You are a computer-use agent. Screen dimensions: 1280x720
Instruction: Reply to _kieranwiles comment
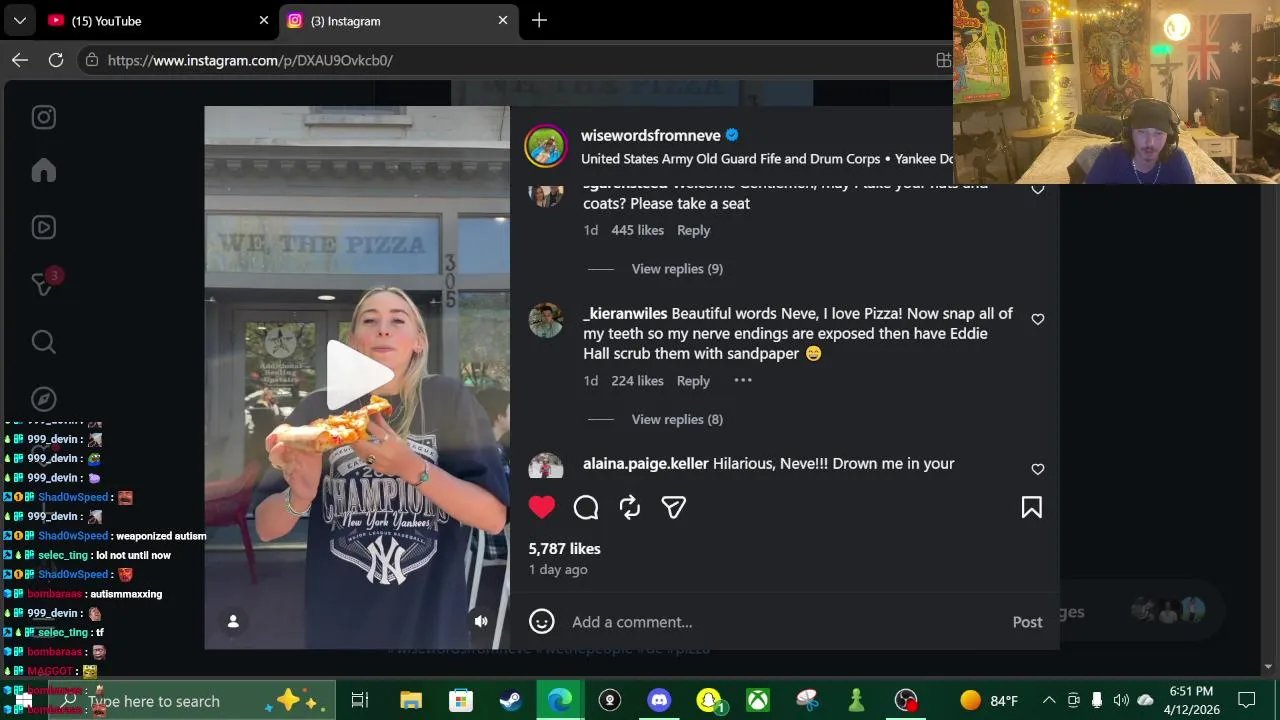(x=693, y=380)
